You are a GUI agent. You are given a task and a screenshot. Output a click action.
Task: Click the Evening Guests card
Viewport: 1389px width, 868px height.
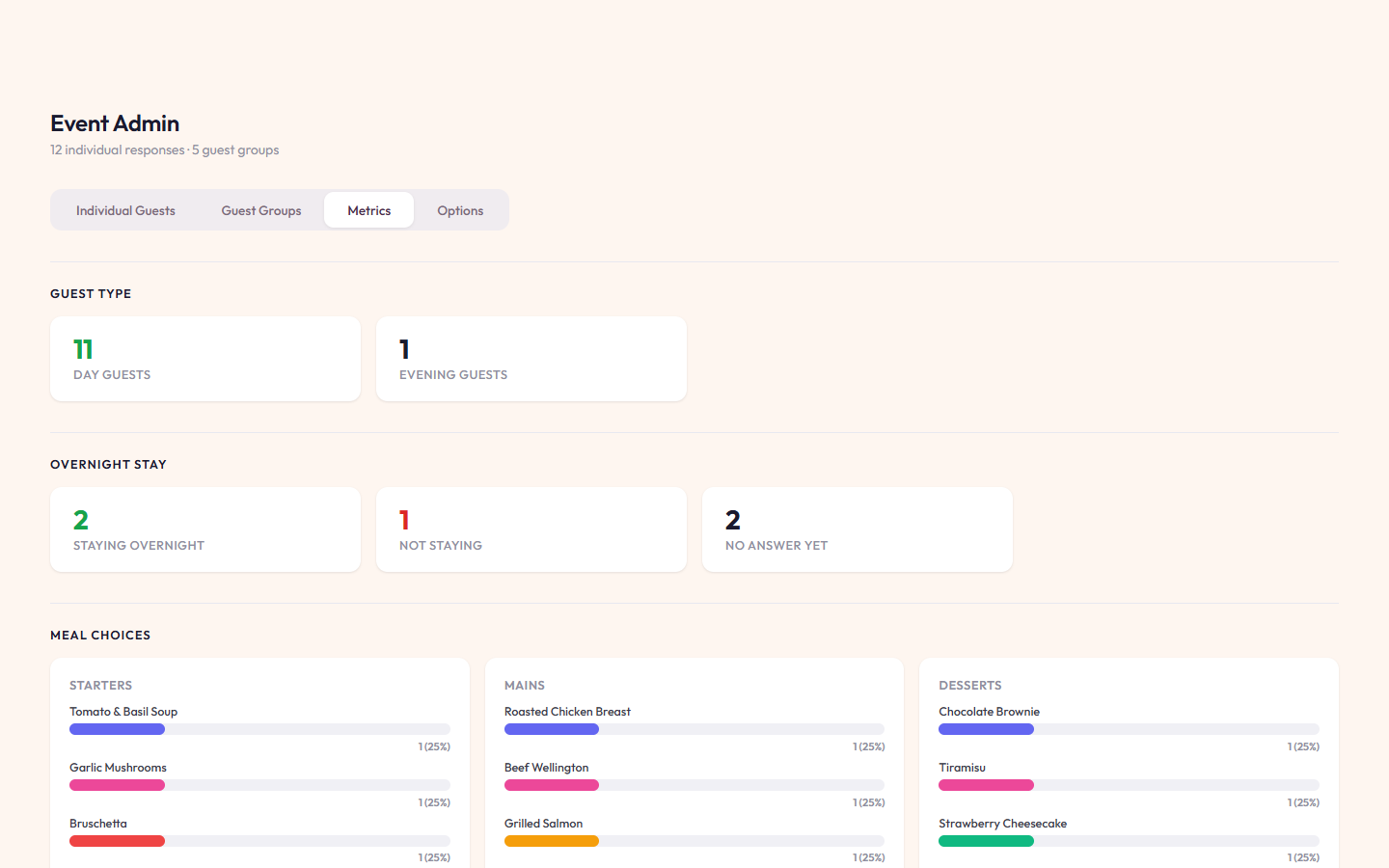(531, 359)
